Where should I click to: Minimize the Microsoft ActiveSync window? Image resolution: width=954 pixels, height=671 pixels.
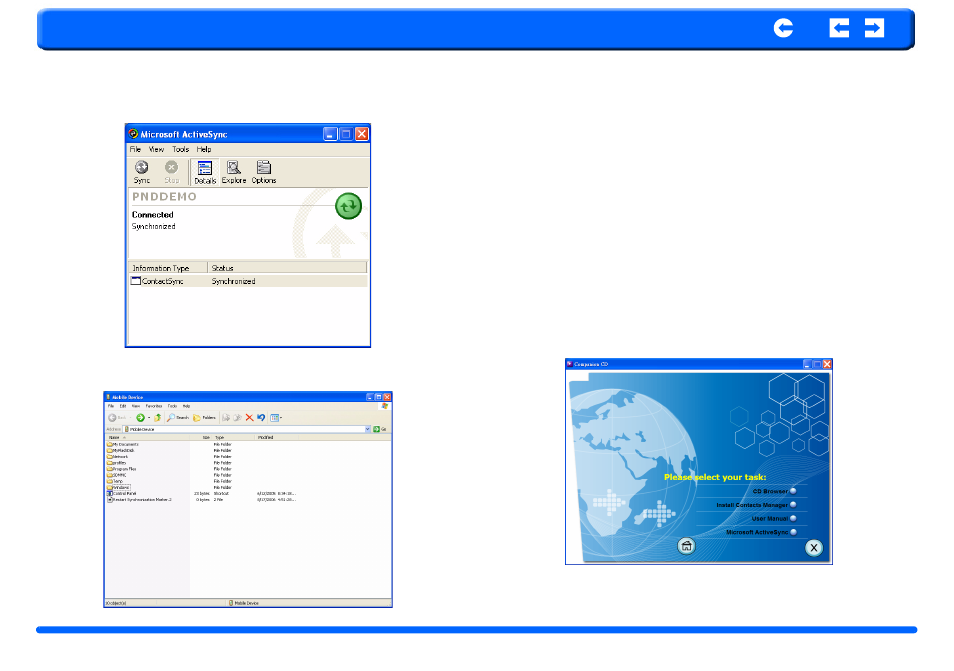pyautogui.click(x=330, y=134)
